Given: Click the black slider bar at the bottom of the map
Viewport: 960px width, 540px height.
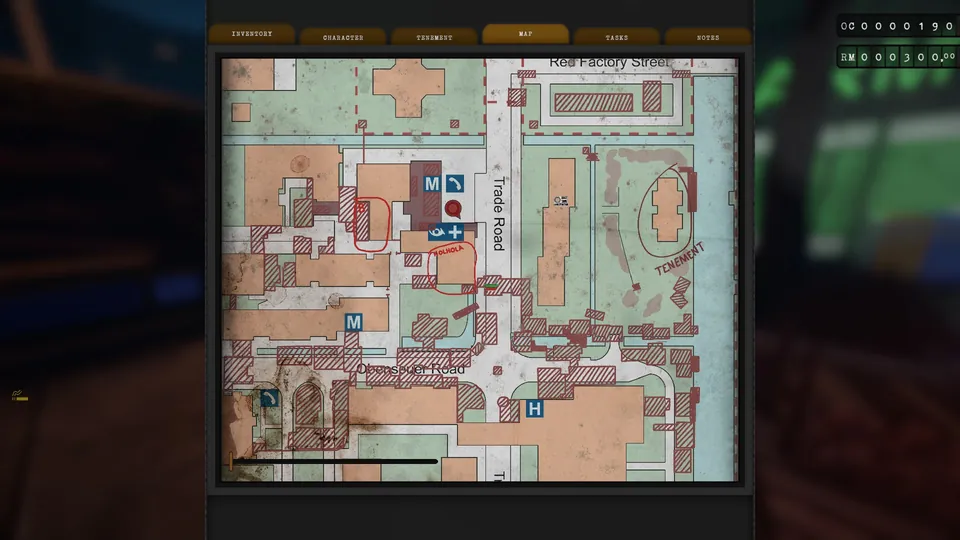Looking at the screenshot, I should click(x=334, y=461).
